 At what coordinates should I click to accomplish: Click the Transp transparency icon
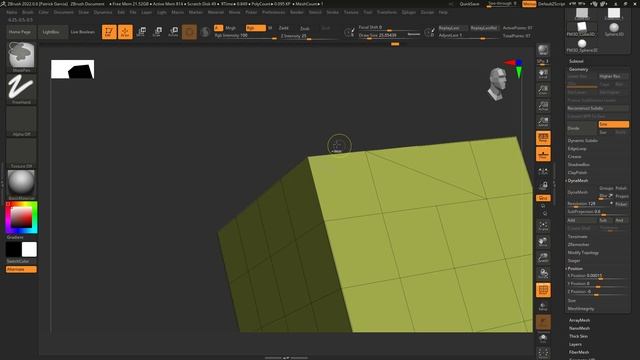(543, 306)
